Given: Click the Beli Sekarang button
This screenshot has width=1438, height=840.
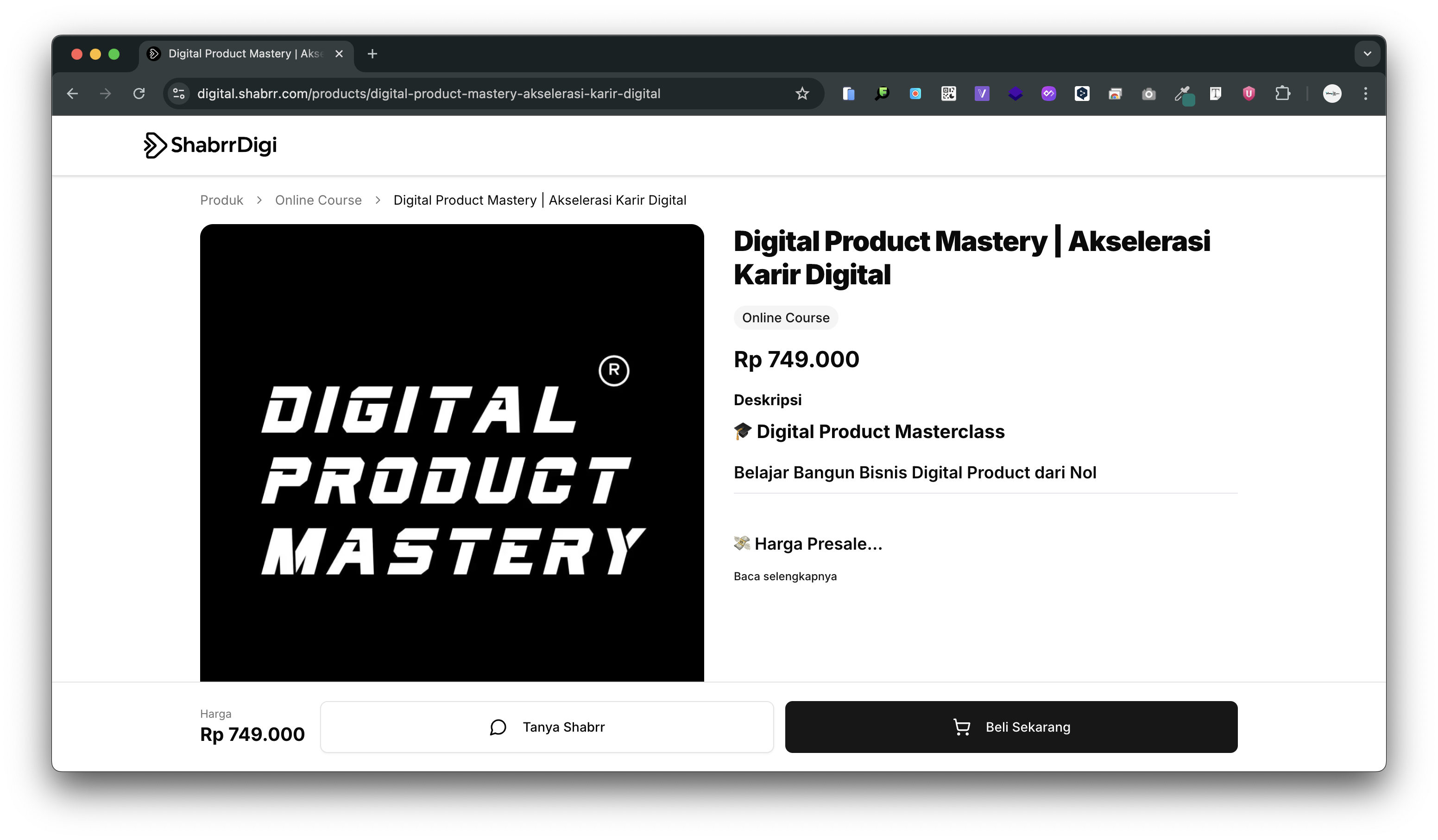Looking at the screenshot, I should point(1010,727).
